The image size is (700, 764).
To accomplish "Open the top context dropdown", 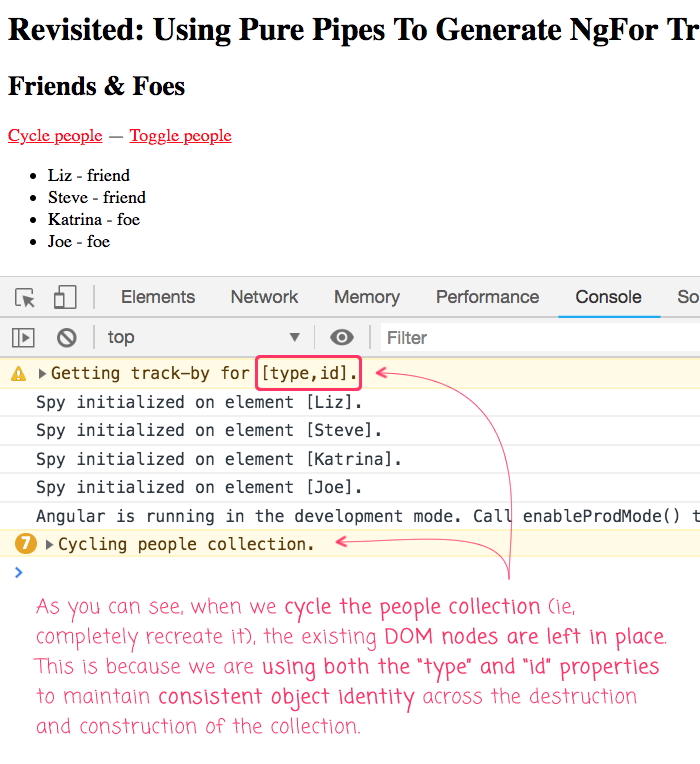I will pos(204,337).
